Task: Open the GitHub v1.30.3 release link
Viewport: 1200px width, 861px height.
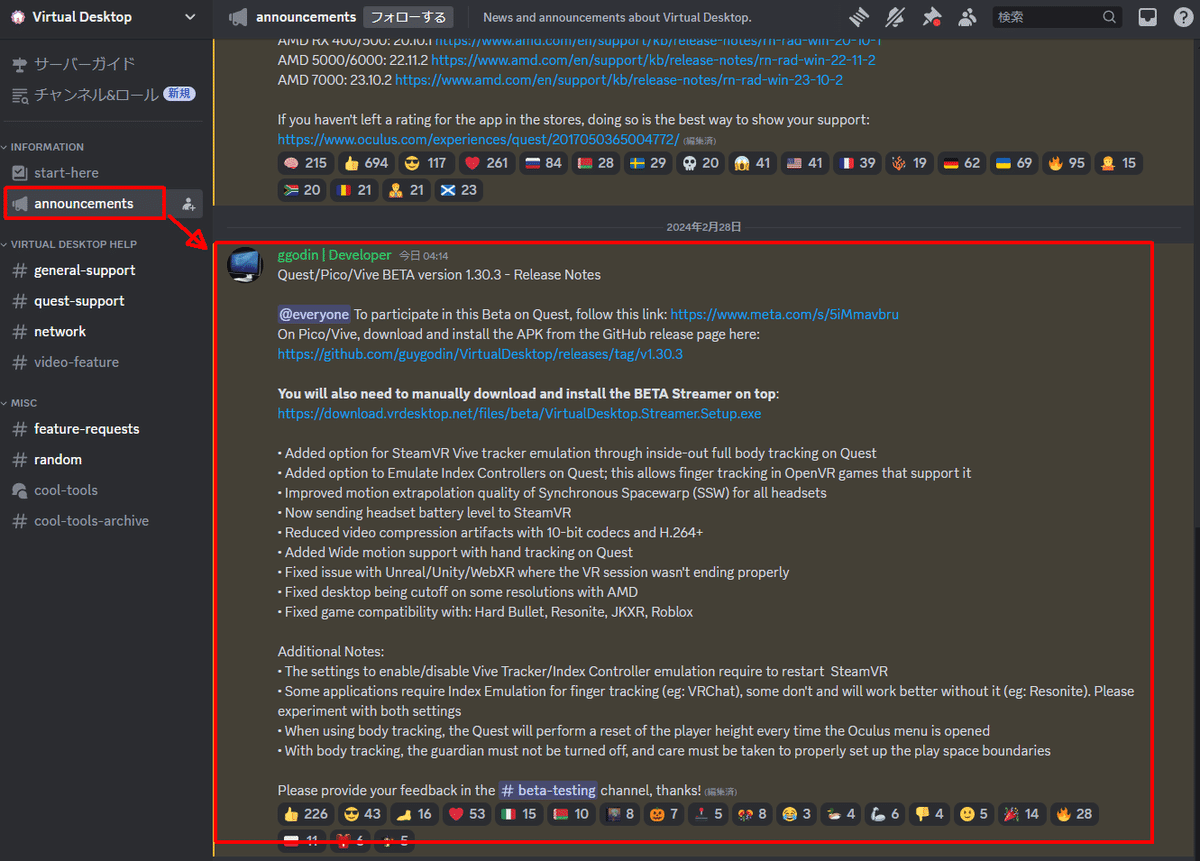Action: coord(480,354)
